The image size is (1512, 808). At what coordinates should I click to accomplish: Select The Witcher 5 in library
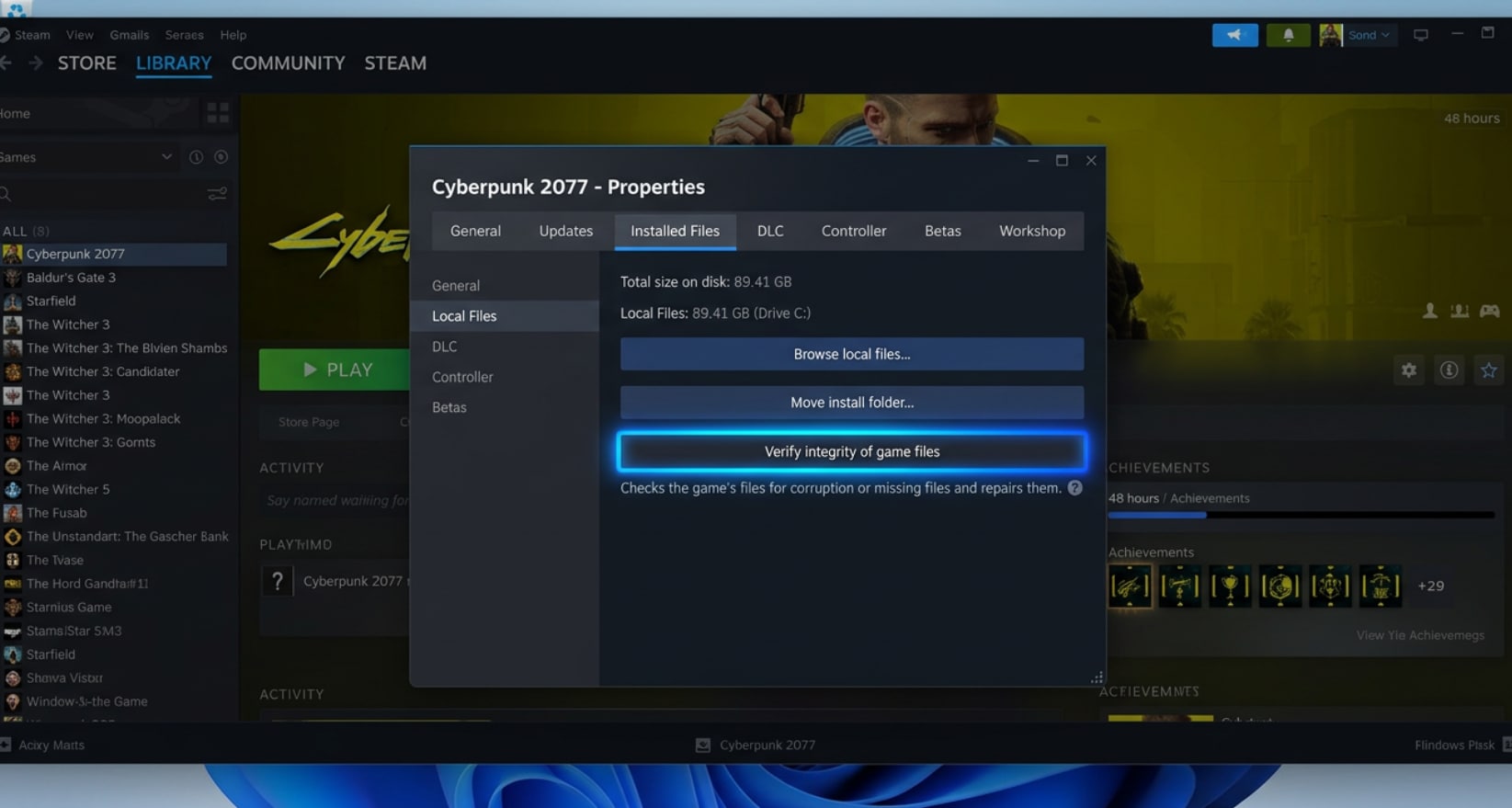pos(115,490)
